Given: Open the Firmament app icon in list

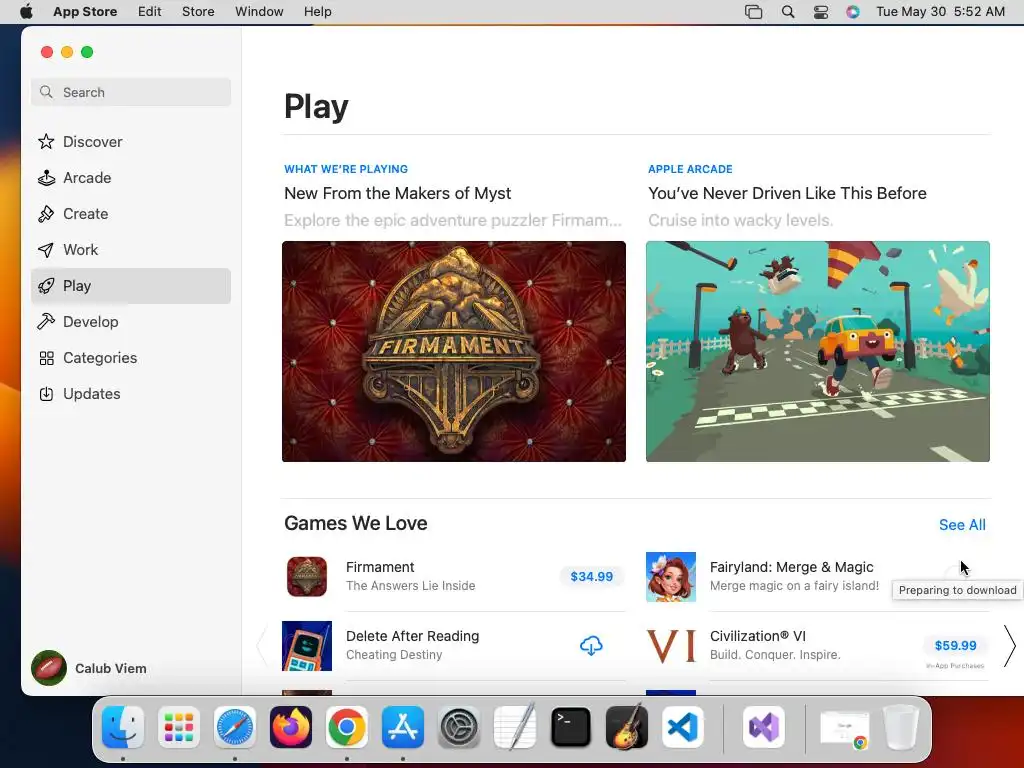Looking at the screenshot, I should click(307, 577).
